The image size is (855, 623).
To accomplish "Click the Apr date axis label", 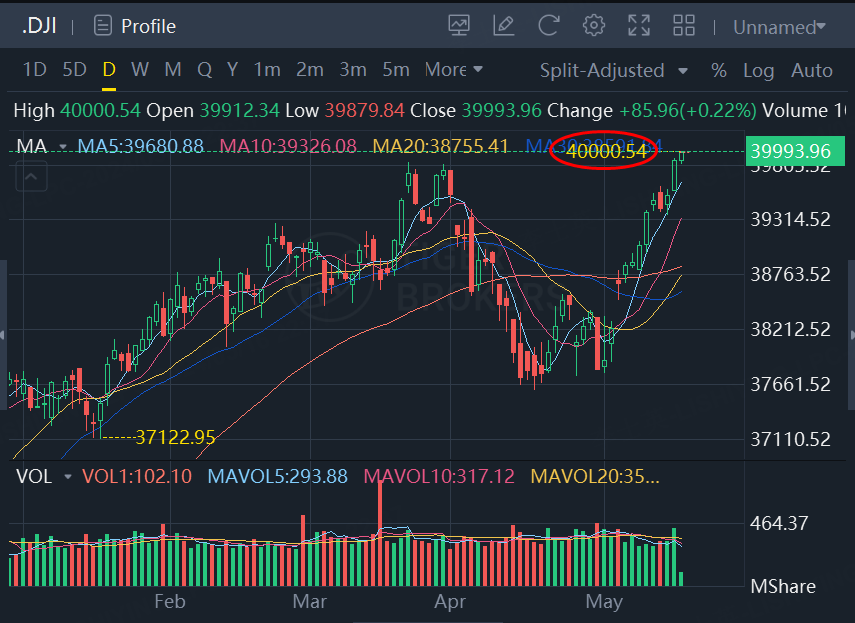I will (x=450, y=602).
